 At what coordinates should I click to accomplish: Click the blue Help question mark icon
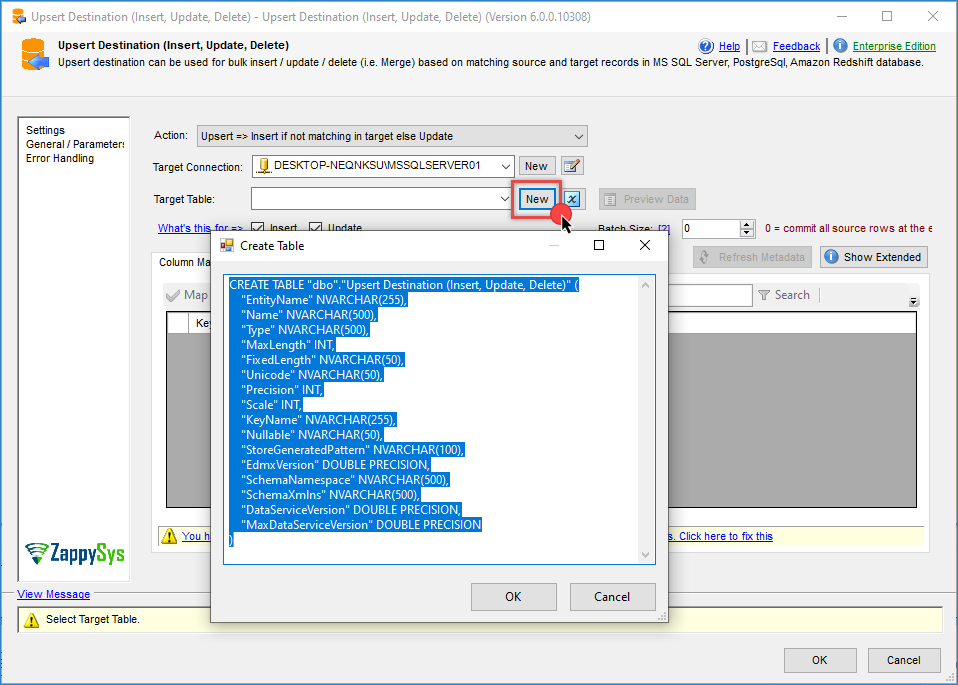[x=706, y=46]
